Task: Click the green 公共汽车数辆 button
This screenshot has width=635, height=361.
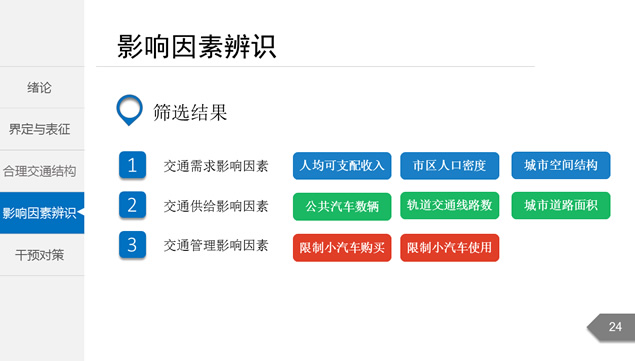Action: [x=342, y=207]
